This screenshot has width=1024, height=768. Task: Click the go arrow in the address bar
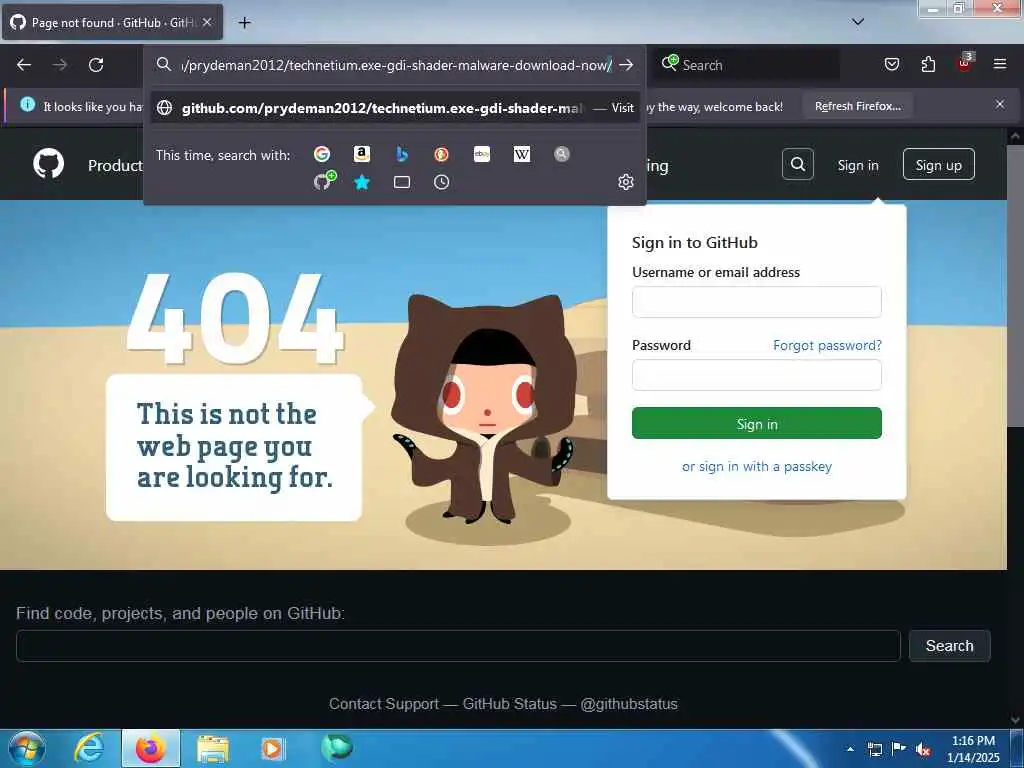626,65
